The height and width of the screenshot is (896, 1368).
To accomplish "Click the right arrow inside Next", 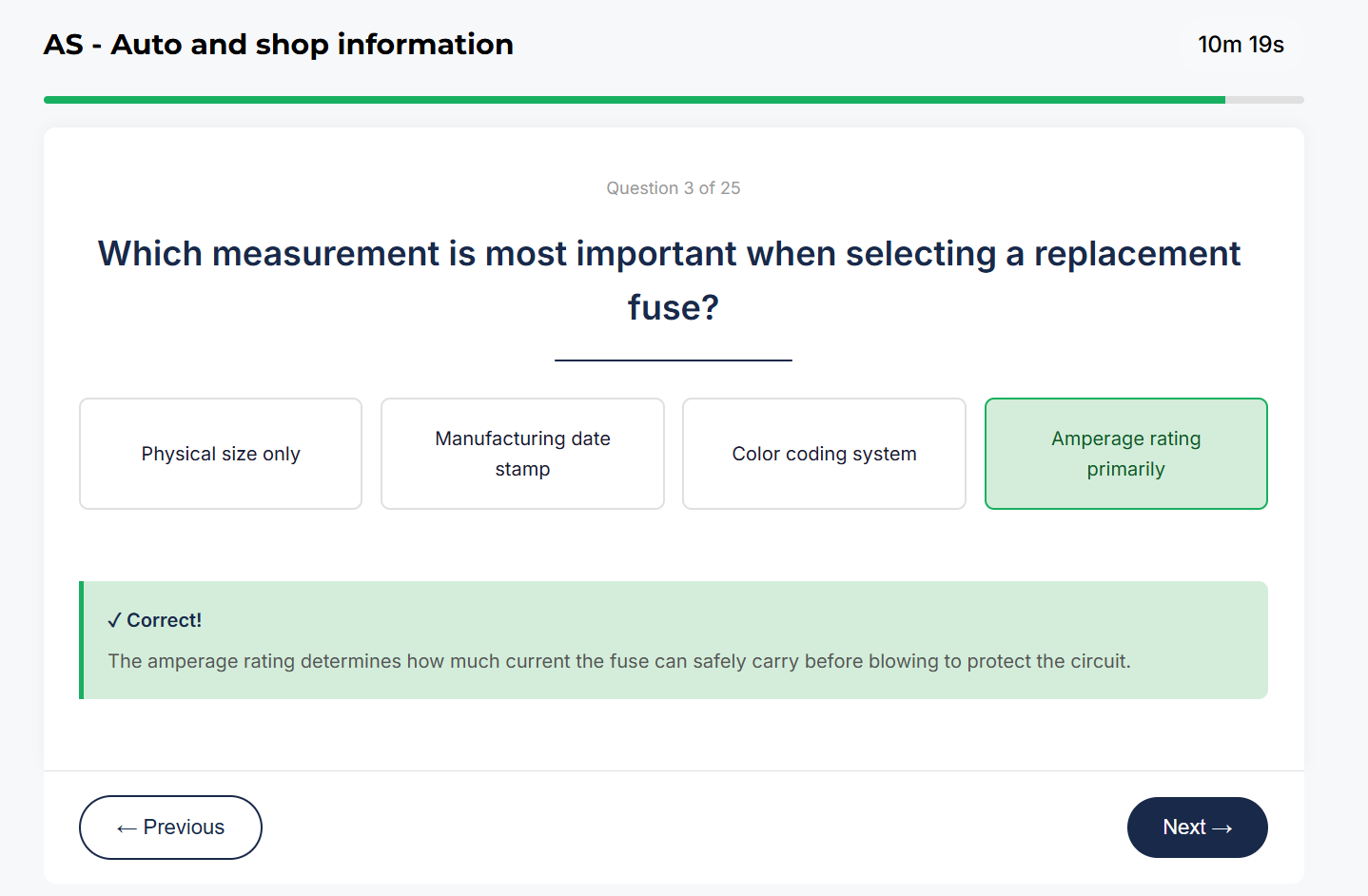I will [1227, 827].
